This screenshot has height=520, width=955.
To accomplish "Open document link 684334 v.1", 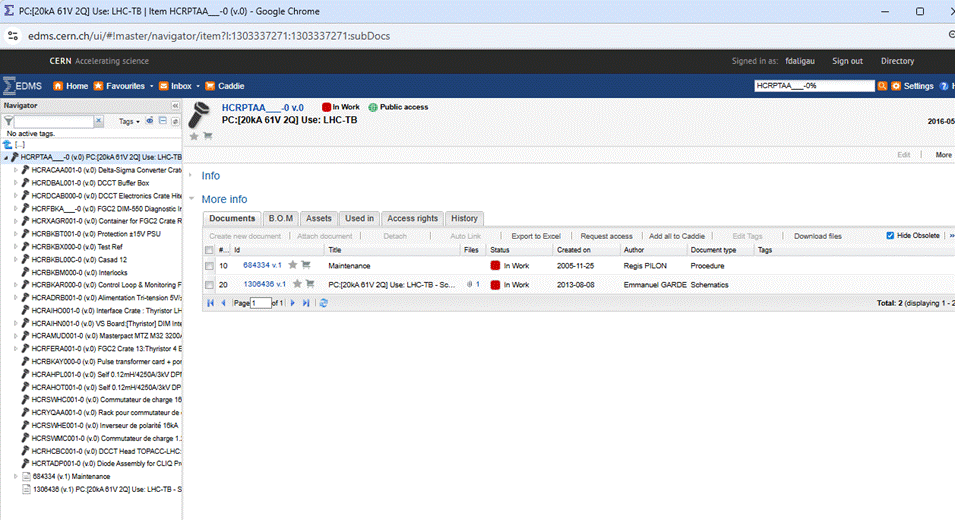I will point(262,266).
